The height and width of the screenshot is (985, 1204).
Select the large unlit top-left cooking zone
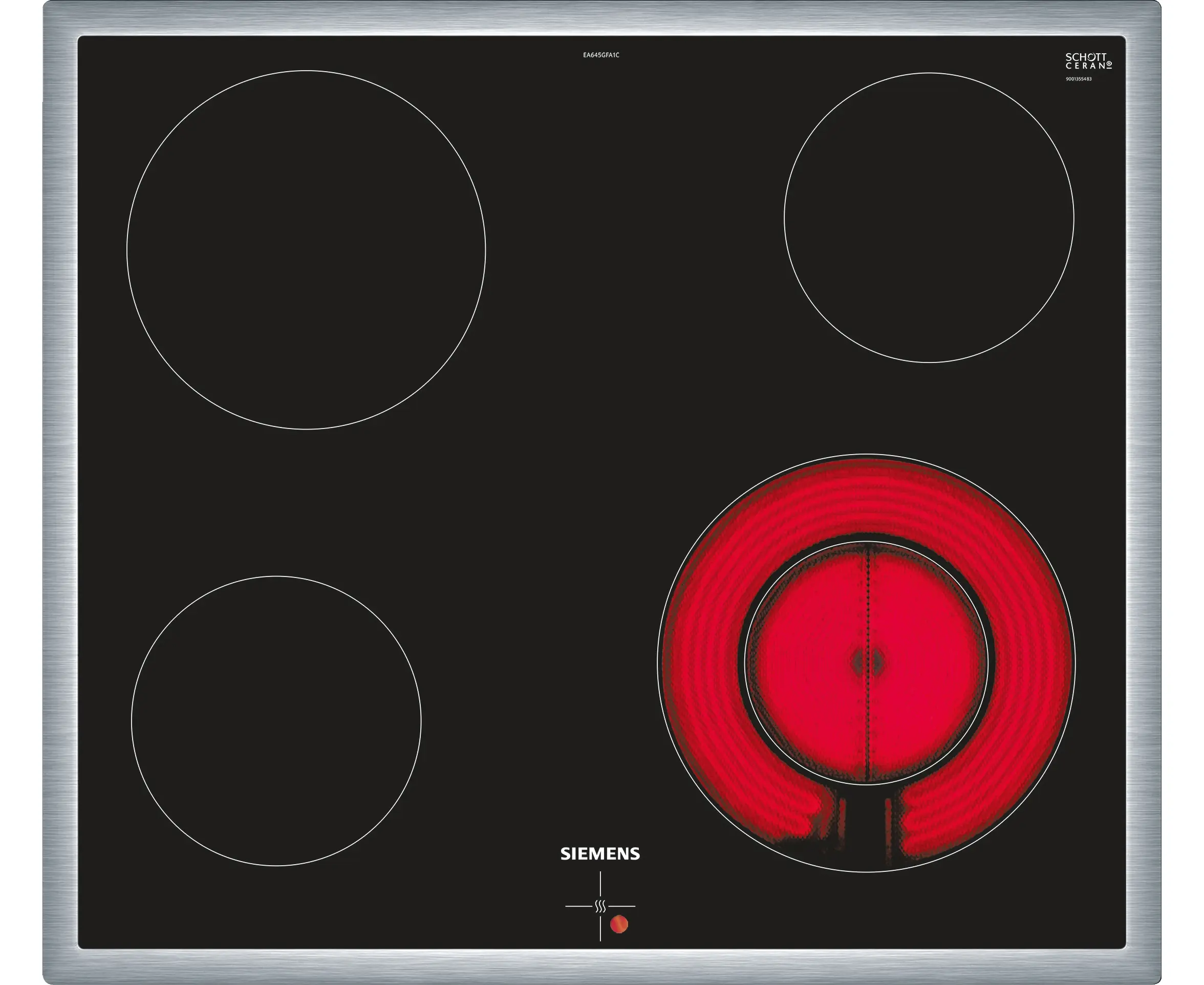(x=306, y=250)
